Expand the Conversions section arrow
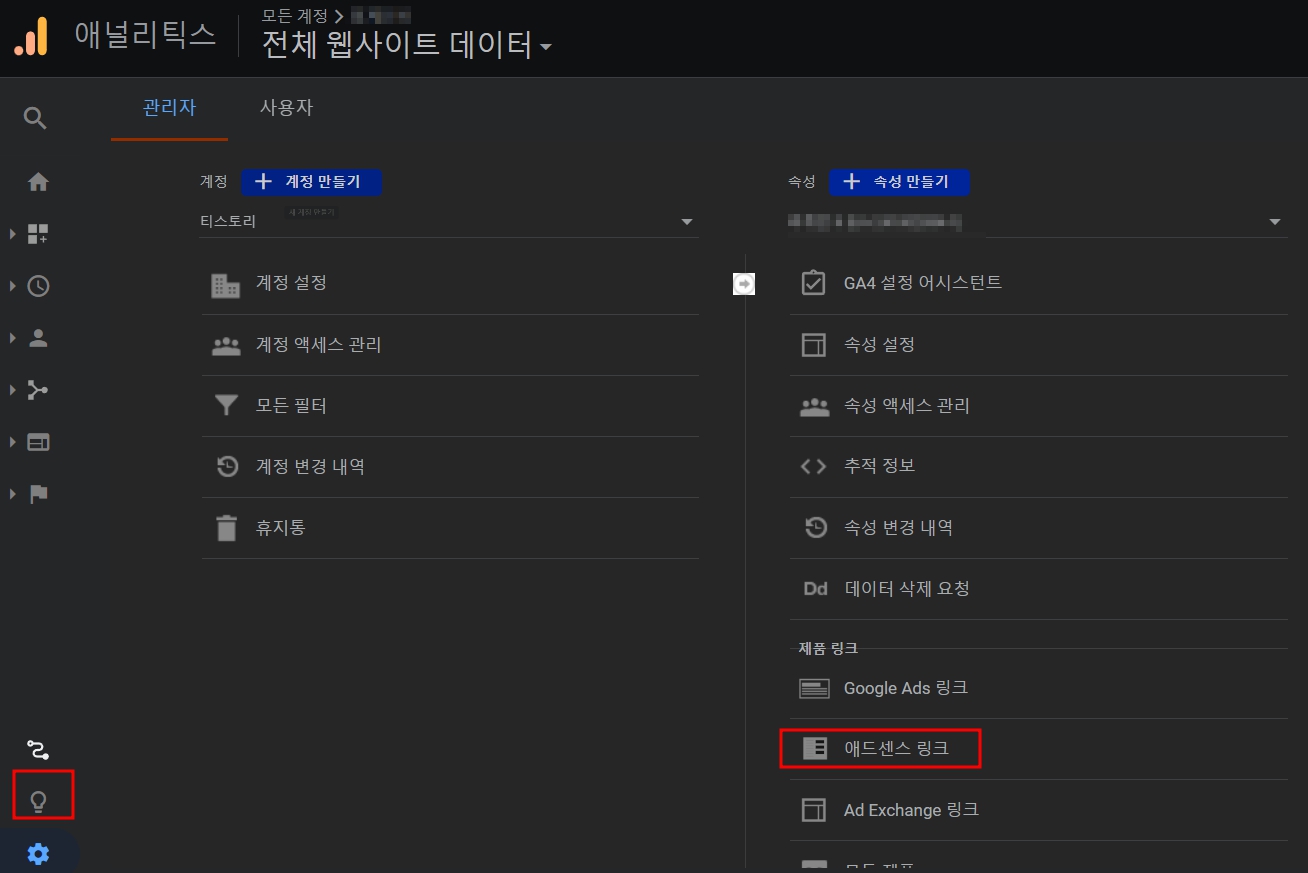Screen dimensions: 1308x873 tap(12, 494)
